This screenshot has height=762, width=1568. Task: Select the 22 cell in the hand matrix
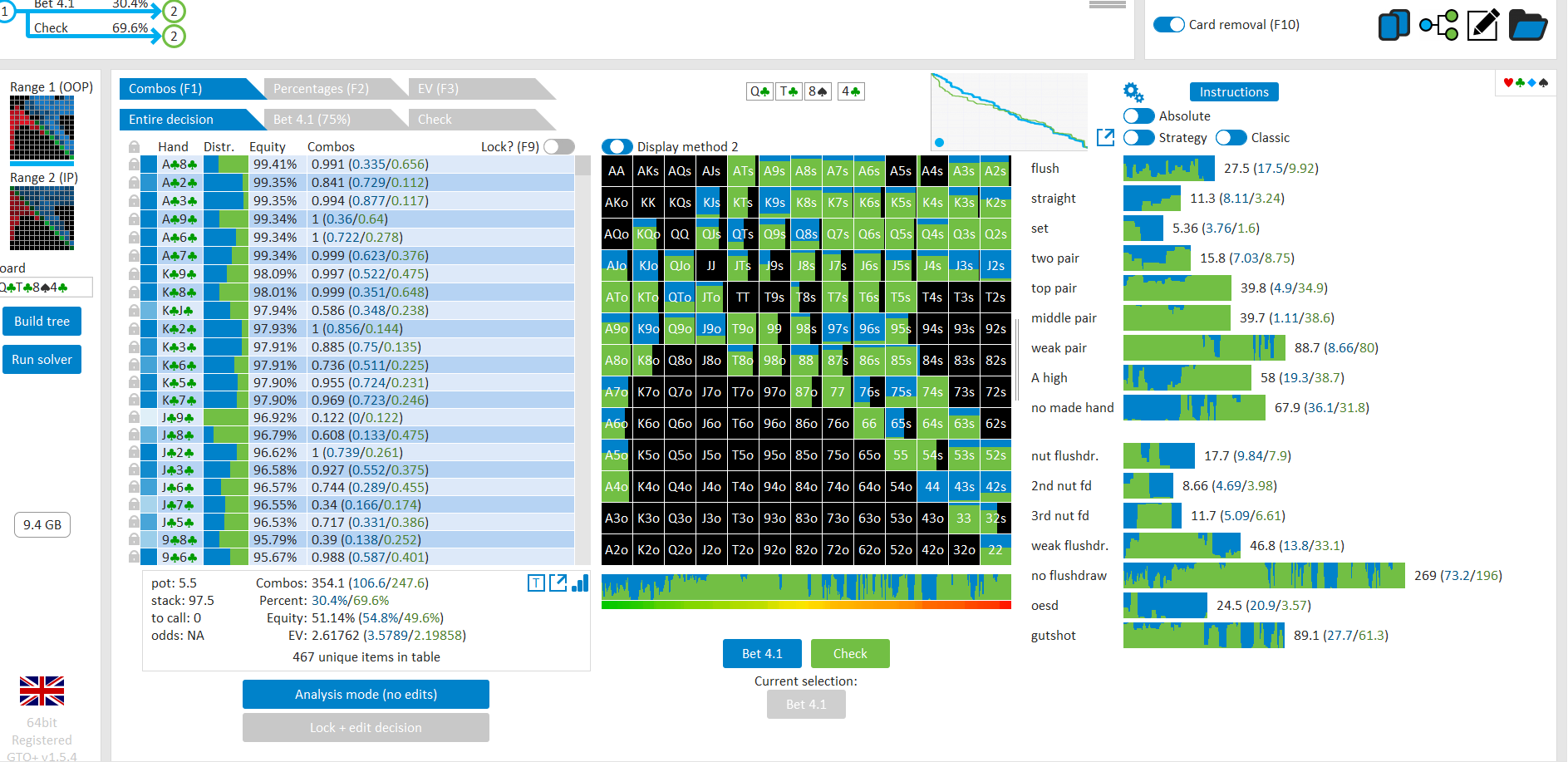995,550
